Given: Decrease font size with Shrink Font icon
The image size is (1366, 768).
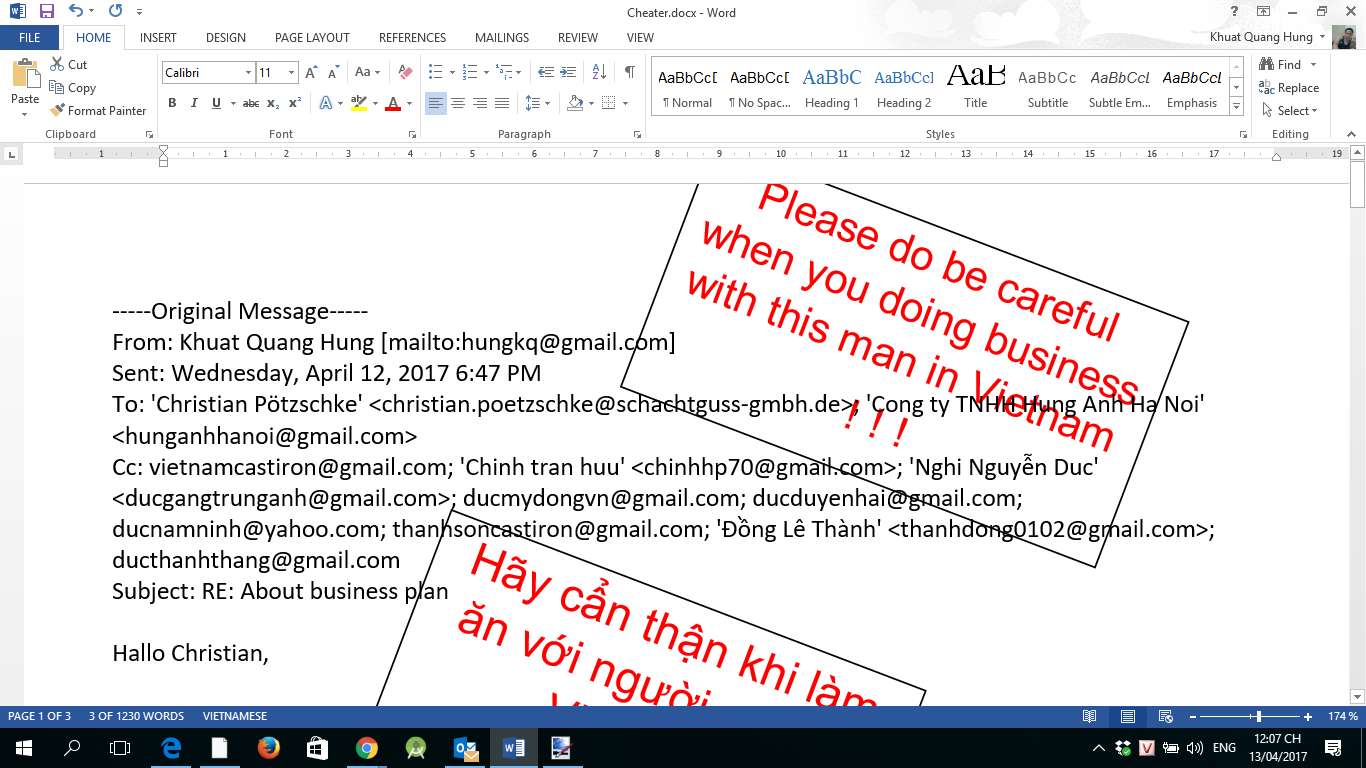Looking at the screenshot, I should click(333, 73).
